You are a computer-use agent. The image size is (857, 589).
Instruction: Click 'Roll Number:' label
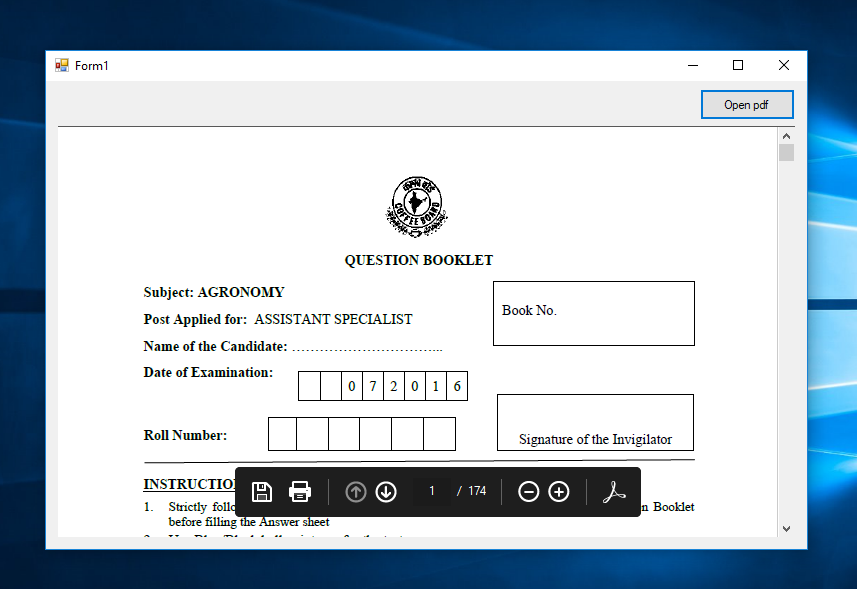click(x=185, y=435)
